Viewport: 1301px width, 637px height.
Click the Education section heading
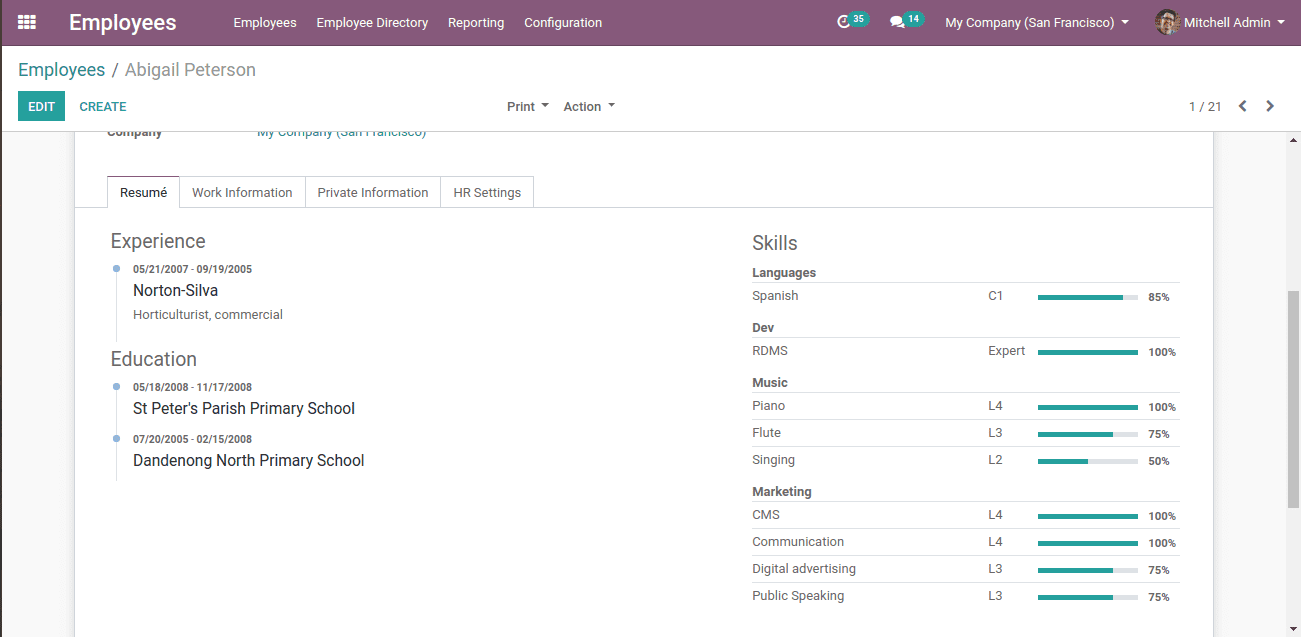pyautogui.click(x=153, y=359)
